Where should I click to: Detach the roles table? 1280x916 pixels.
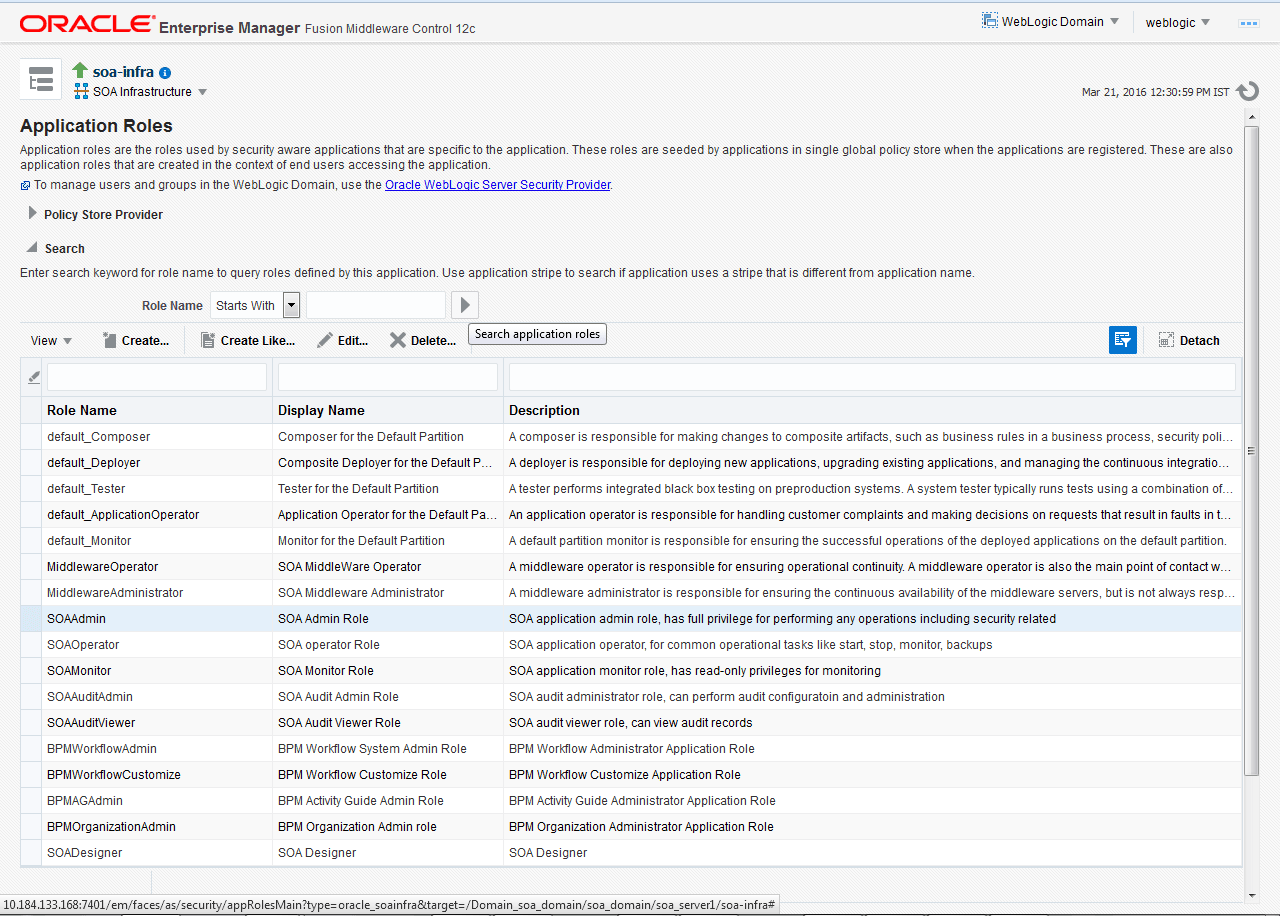point(1189,341)
